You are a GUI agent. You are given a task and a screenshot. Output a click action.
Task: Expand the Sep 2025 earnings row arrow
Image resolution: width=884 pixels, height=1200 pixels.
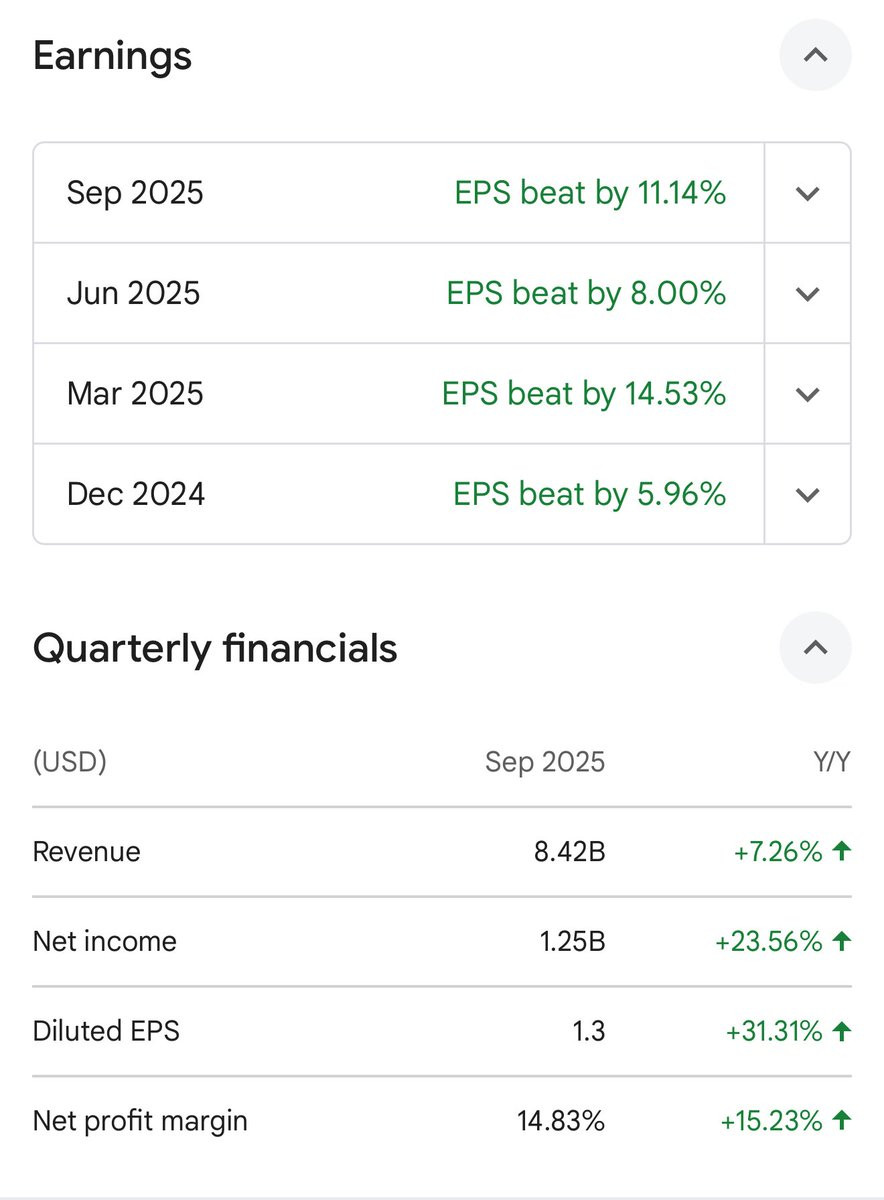tap(808, 193)
